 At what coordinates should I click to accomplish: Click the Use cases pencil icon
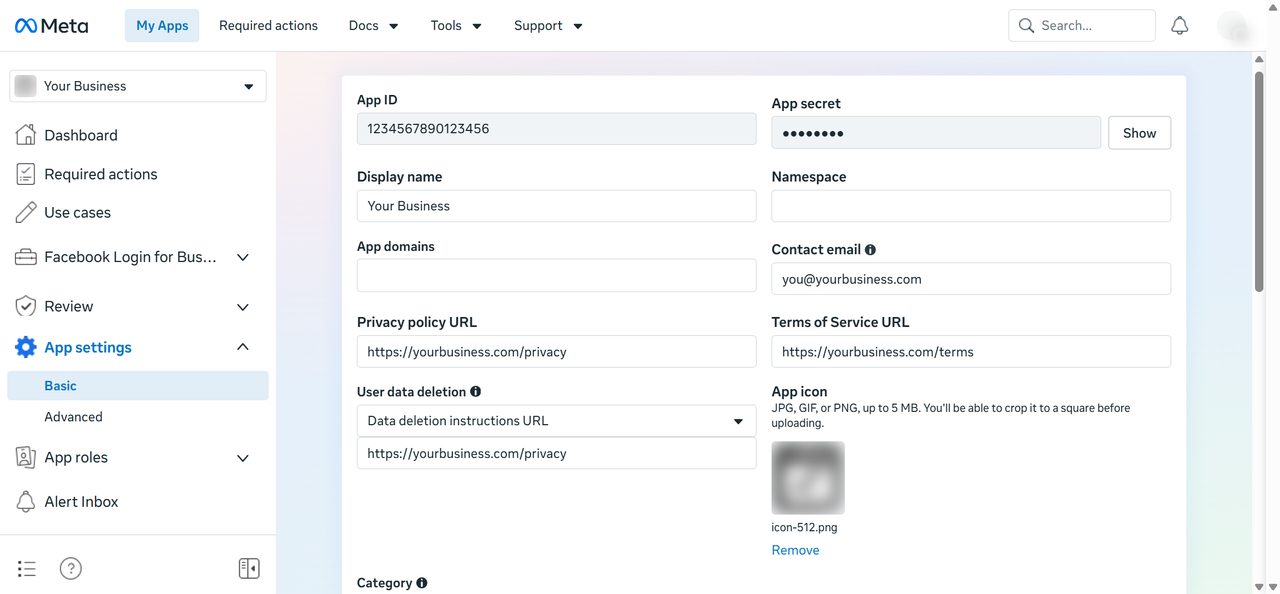click(x=26, y=213)
